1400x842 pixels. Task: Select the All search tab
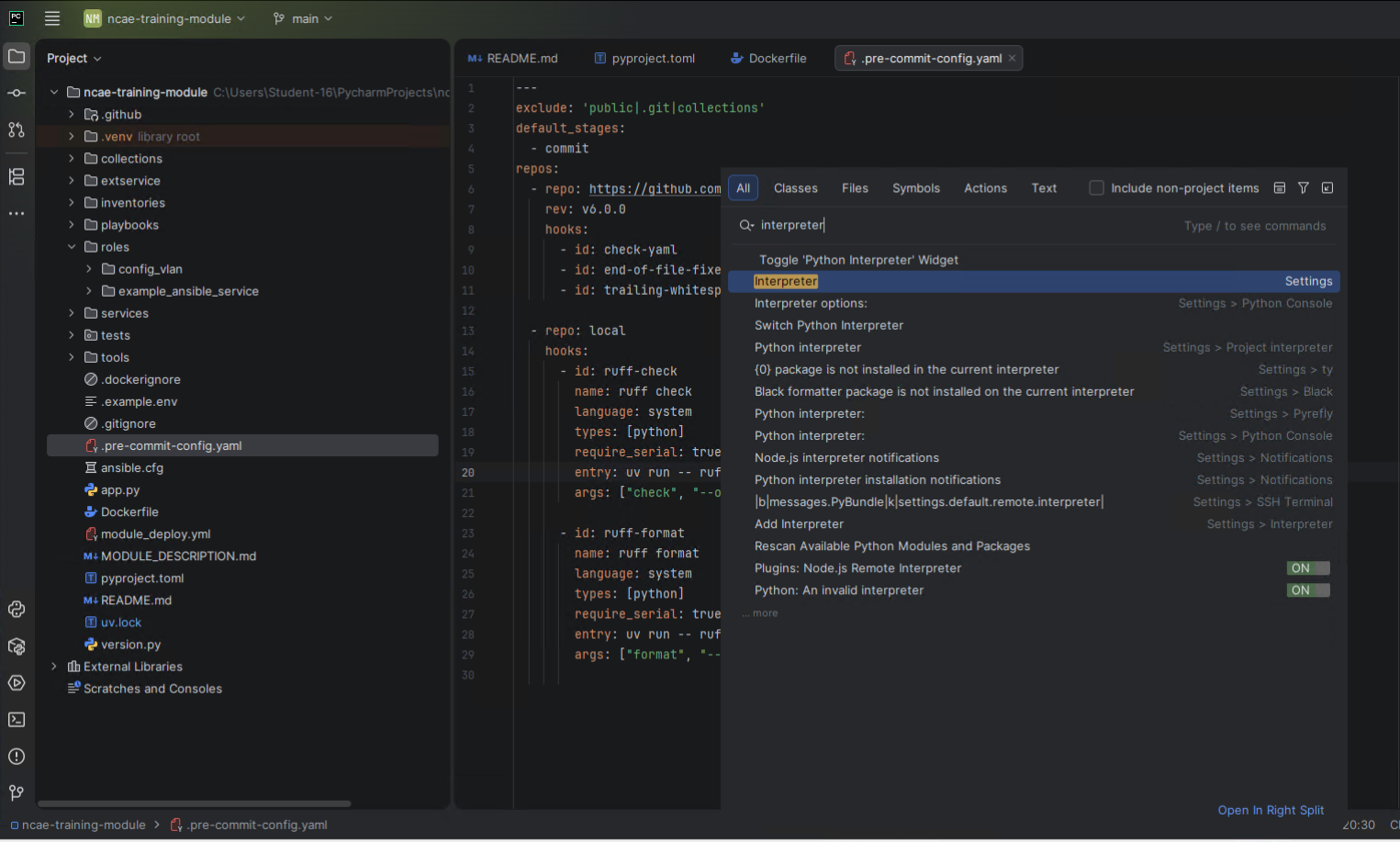744,188
